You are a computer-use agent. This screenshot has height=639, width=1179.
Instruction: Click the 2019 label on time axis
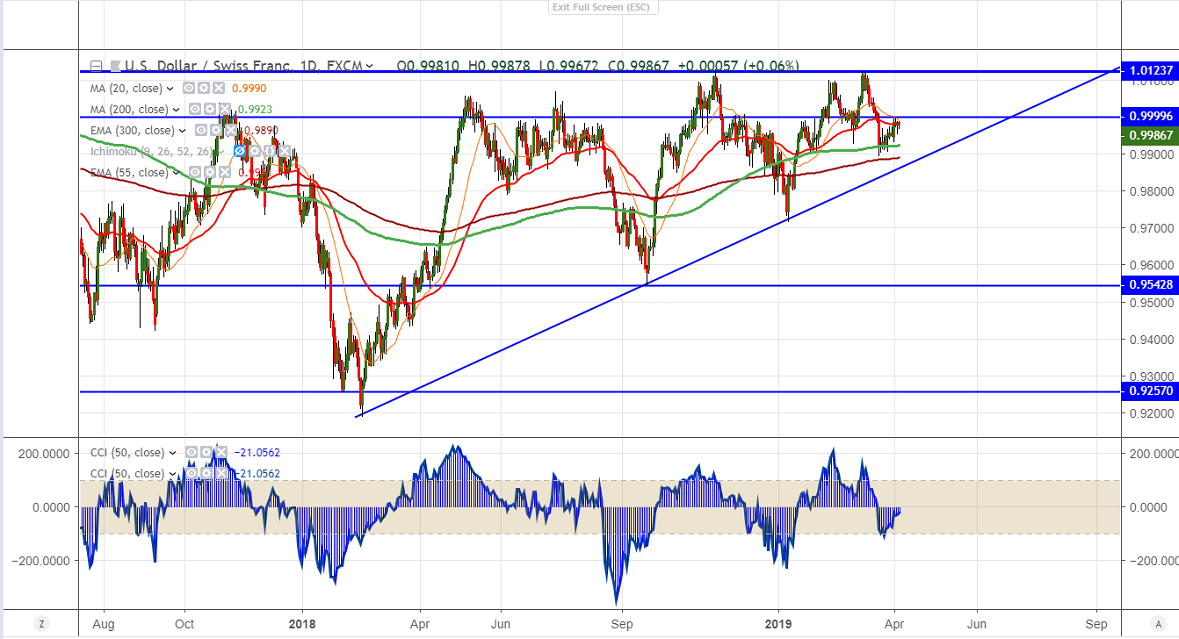pos(777,624)
